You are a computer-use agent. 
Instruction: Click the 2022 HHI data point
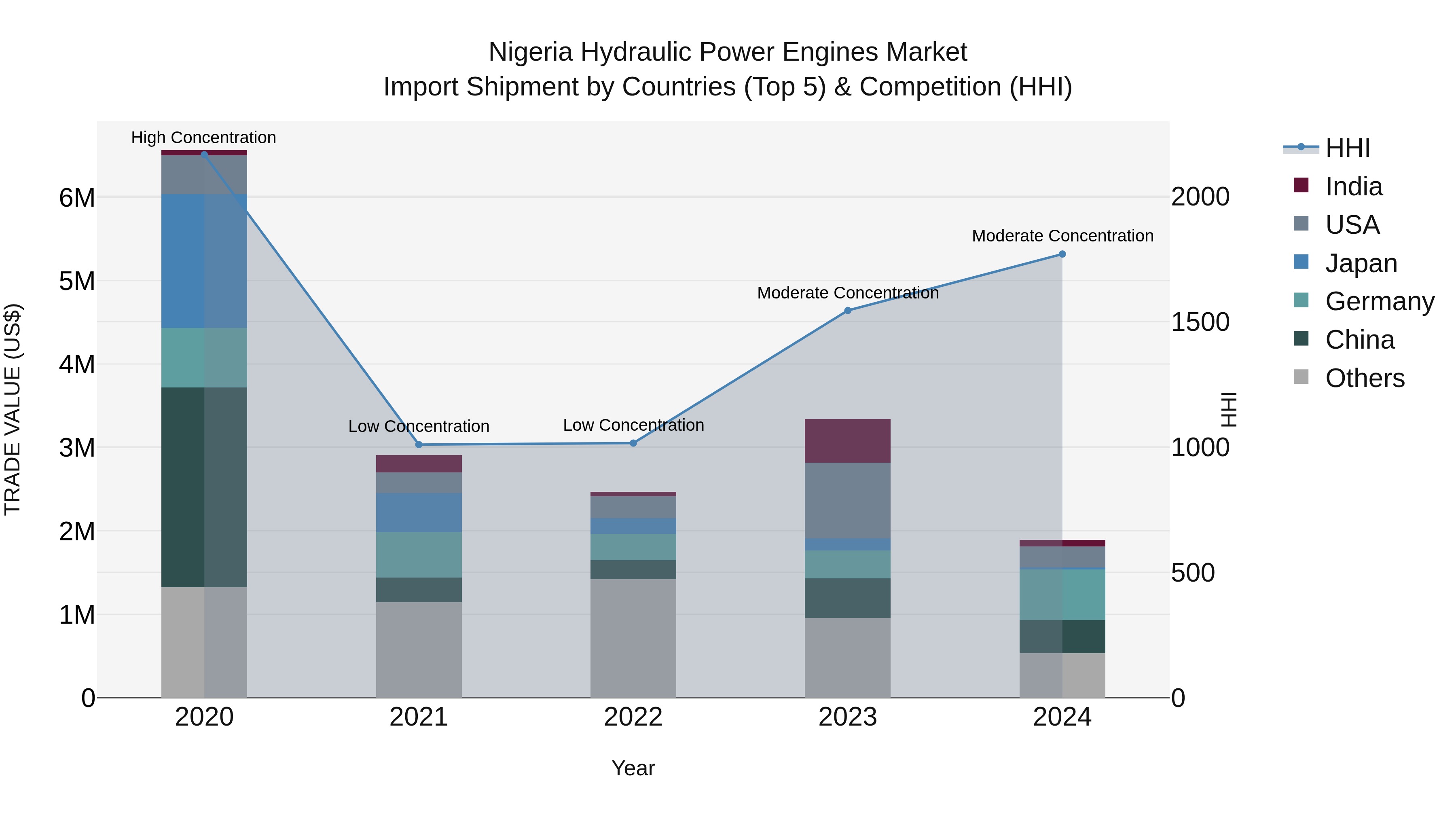(x=633, y=443)
